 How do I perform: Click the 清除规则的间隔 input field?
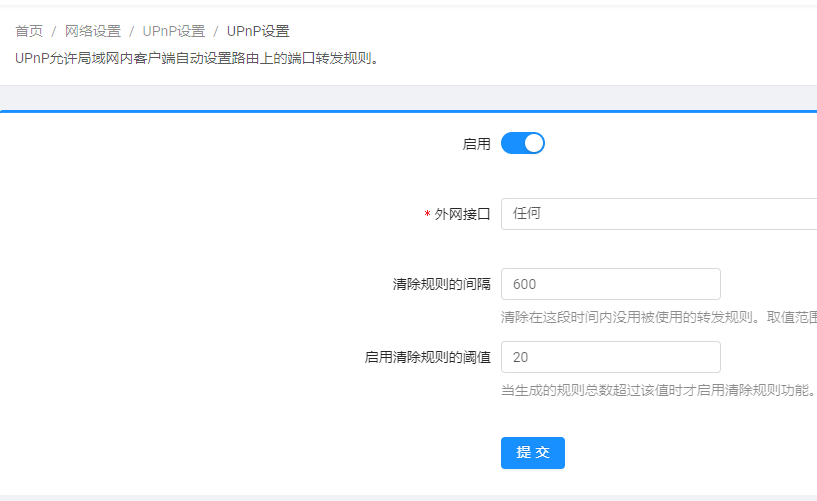point(611,284)
